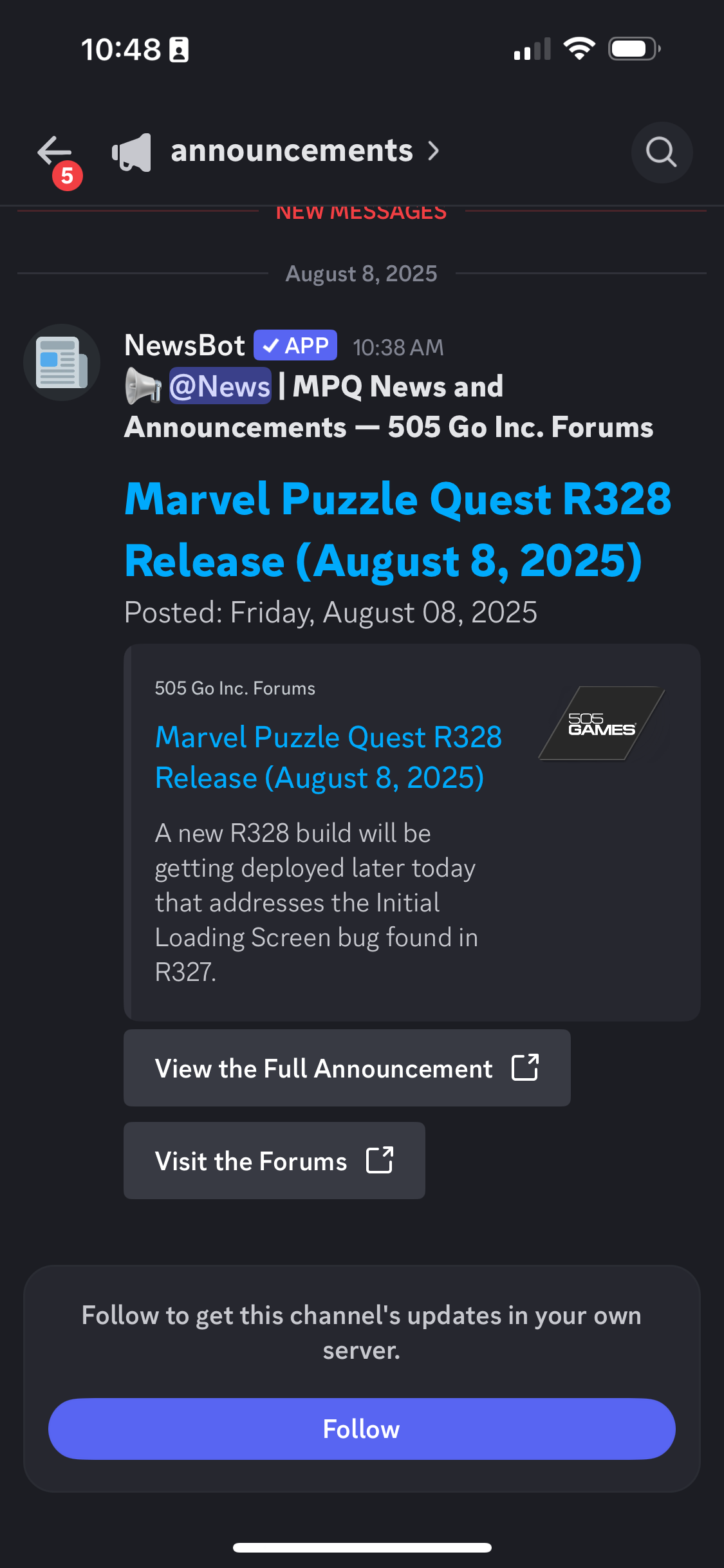The image size is (724, 1568).
Task: Tap the announcements megaphone channel icon
Action: [x=132, y=153]
